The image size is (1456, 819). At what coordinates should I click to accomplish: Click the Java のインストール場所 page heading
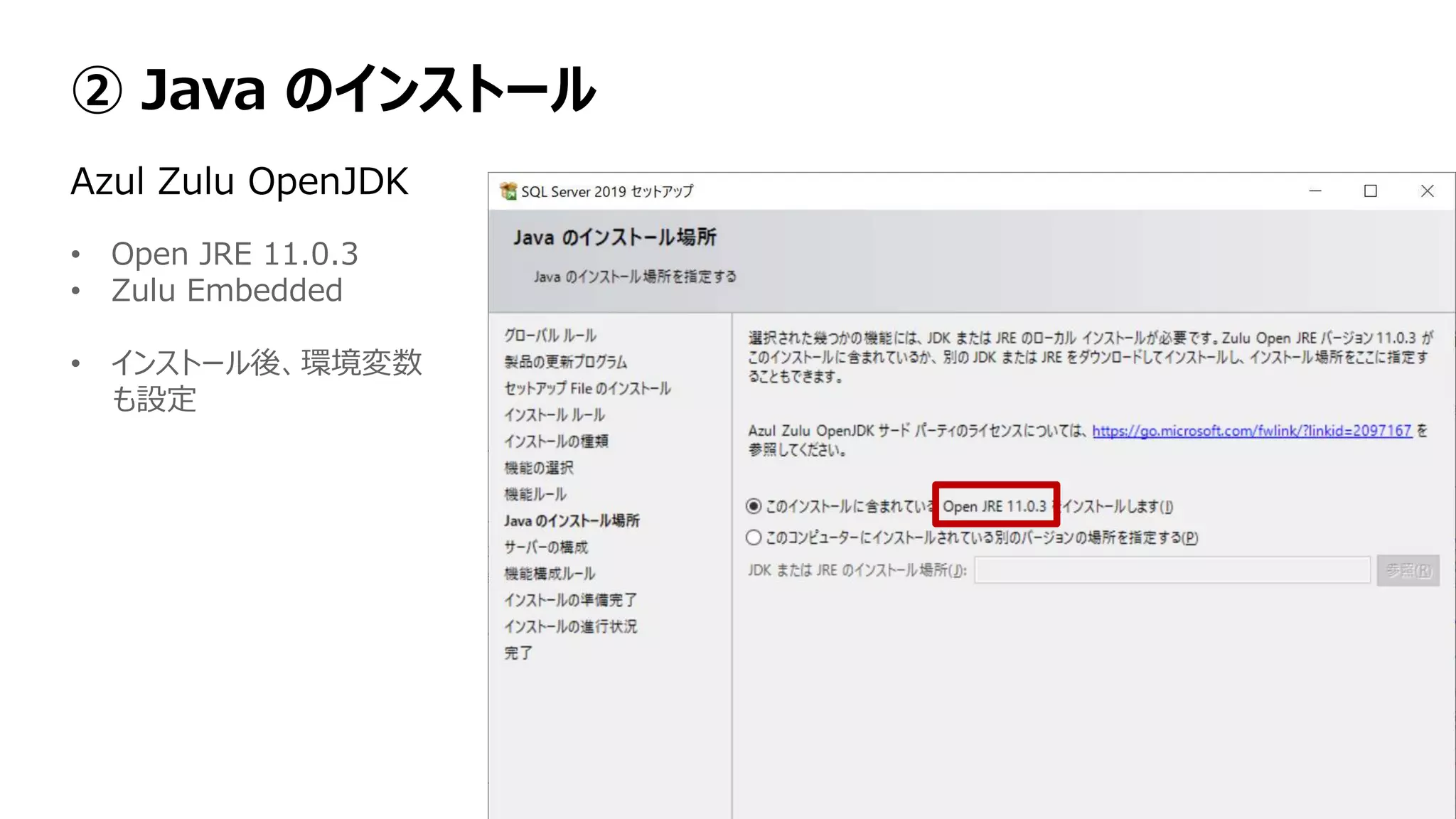(615, 237)
